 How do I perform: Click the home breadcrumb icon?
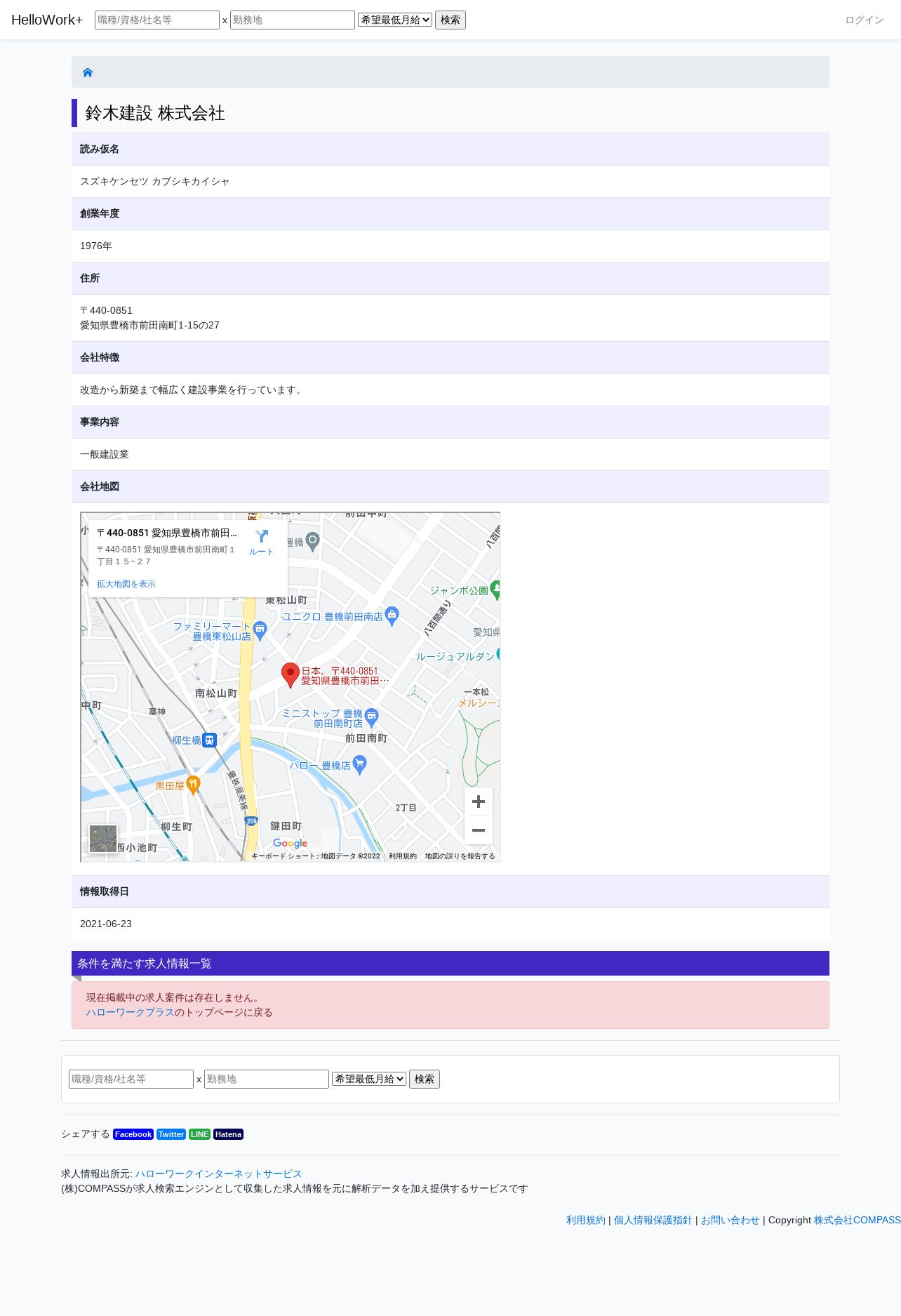point(88,72)
